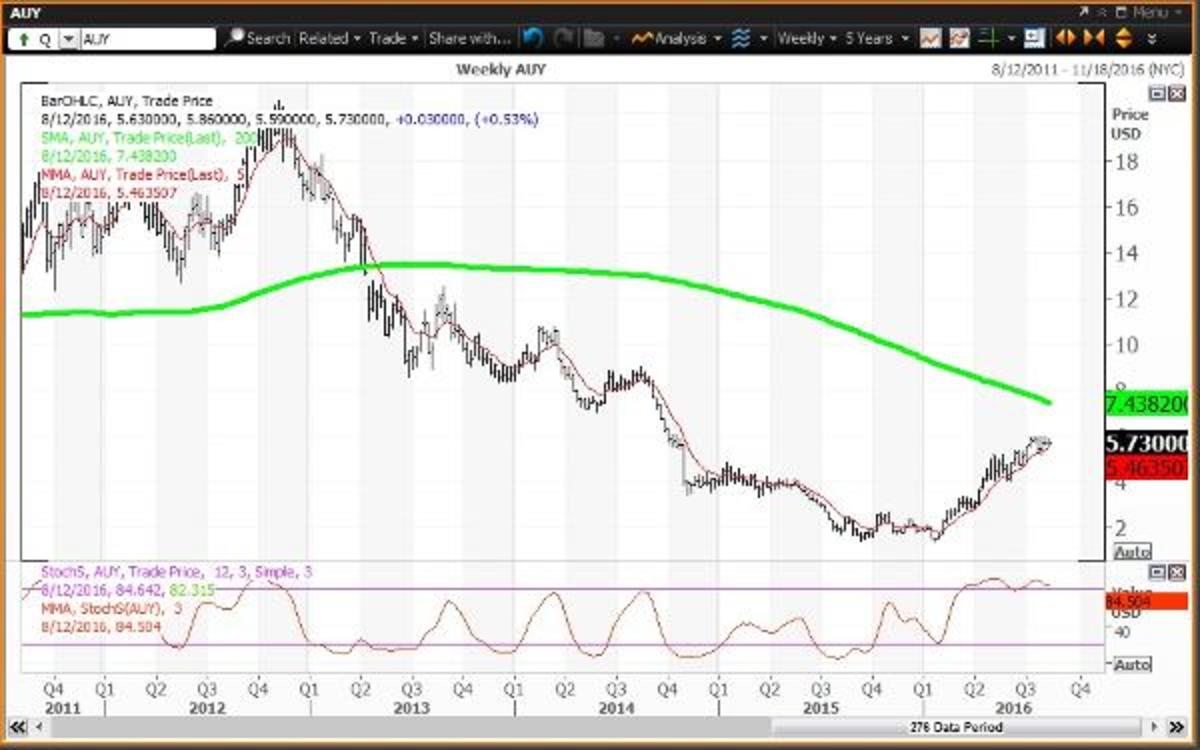Toggle Auto scale on the price axis
Viewport: 1200px width, 750px height.
pyautogui.click(x=1132, y=552)
